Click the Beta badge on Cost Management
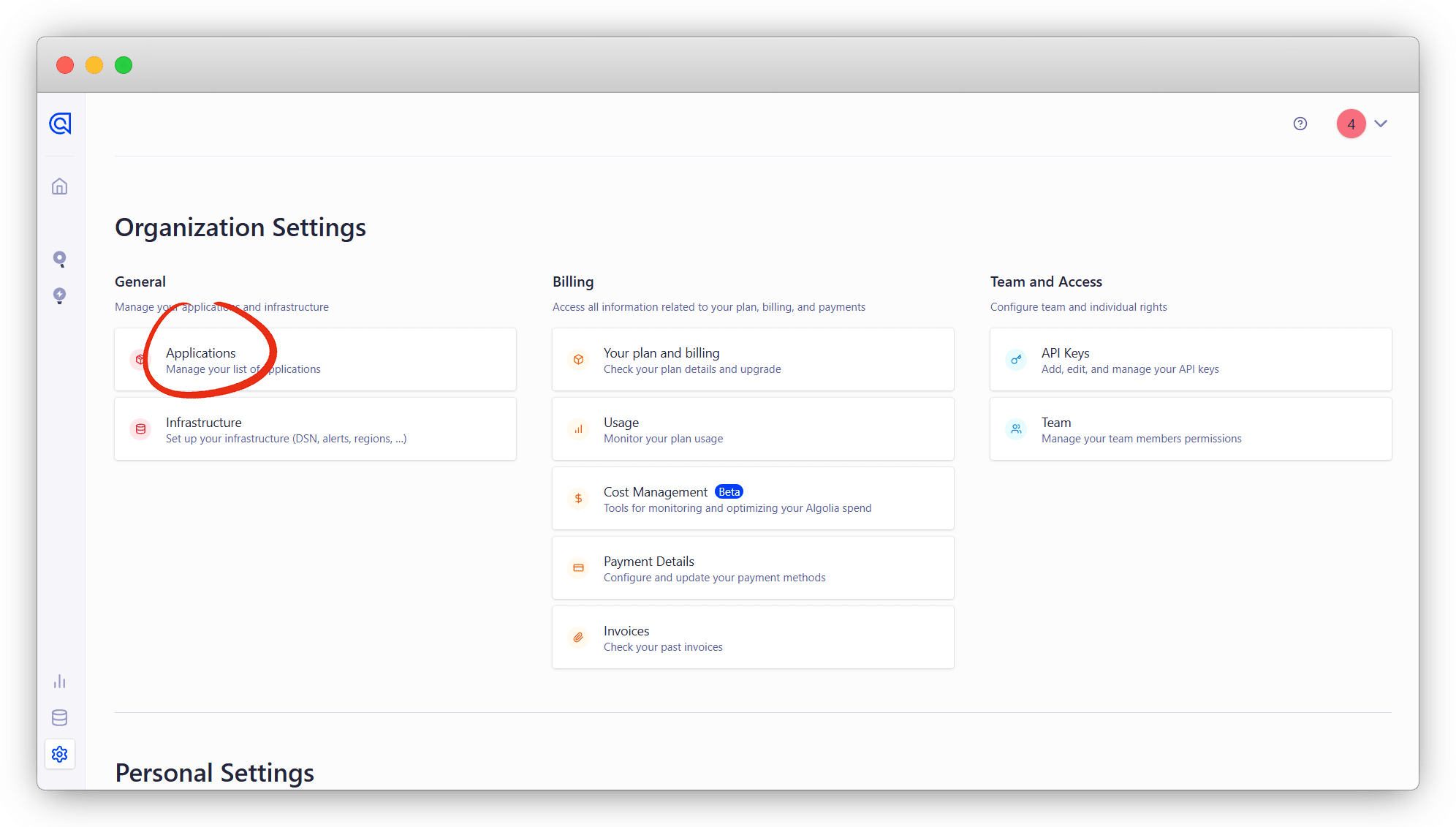 tap(729, 492)
